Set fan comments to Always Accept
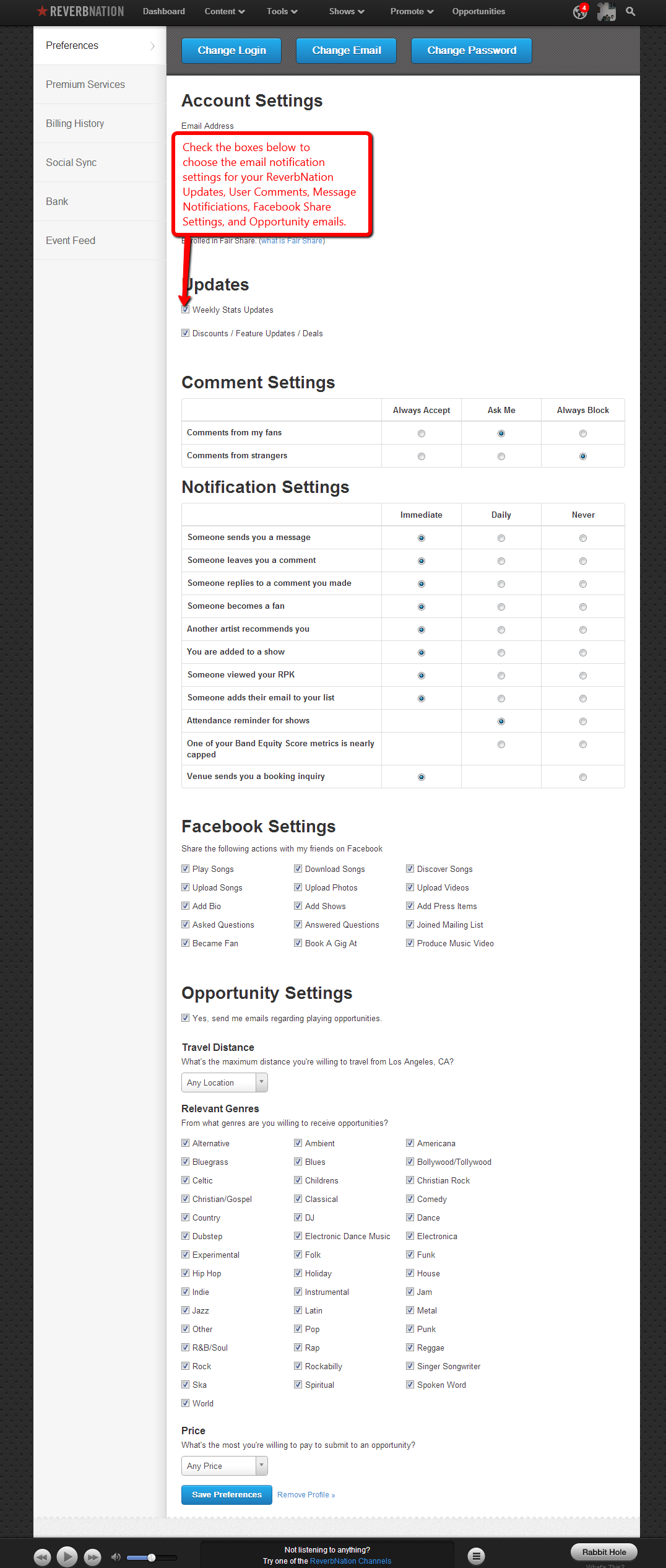Screen dimensions: 666x1568 pyautogui.click(x=422, y=433)
